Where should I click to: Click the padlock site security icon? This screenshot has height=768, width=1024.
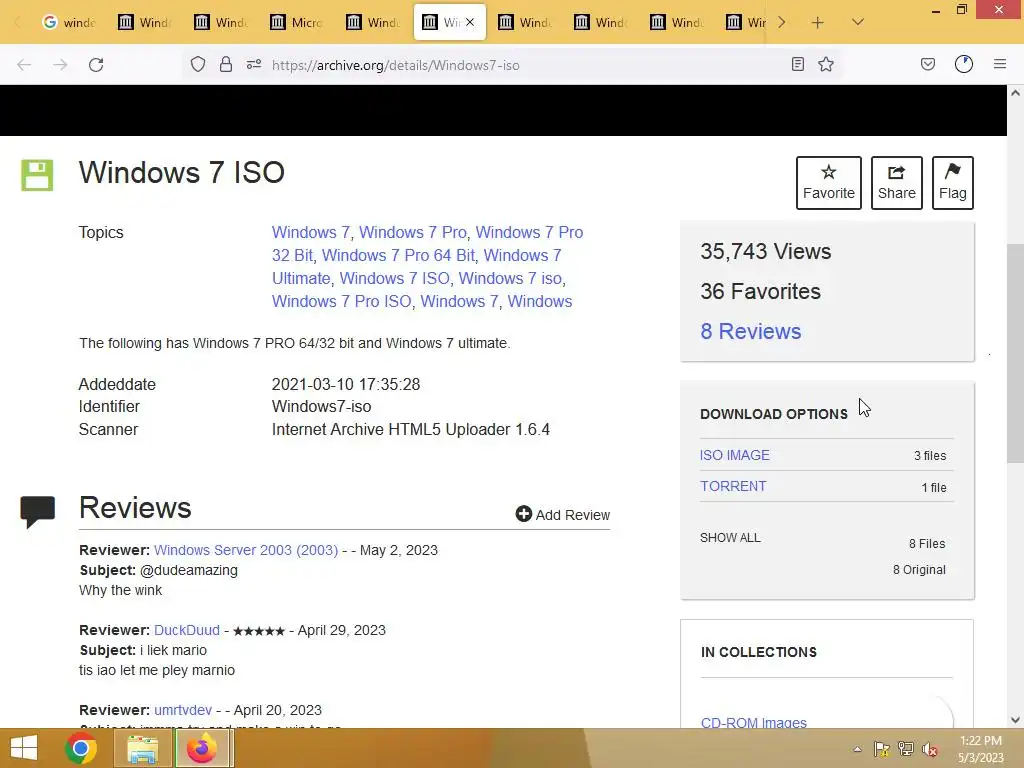pyautogui.click(x=226, y=65)
